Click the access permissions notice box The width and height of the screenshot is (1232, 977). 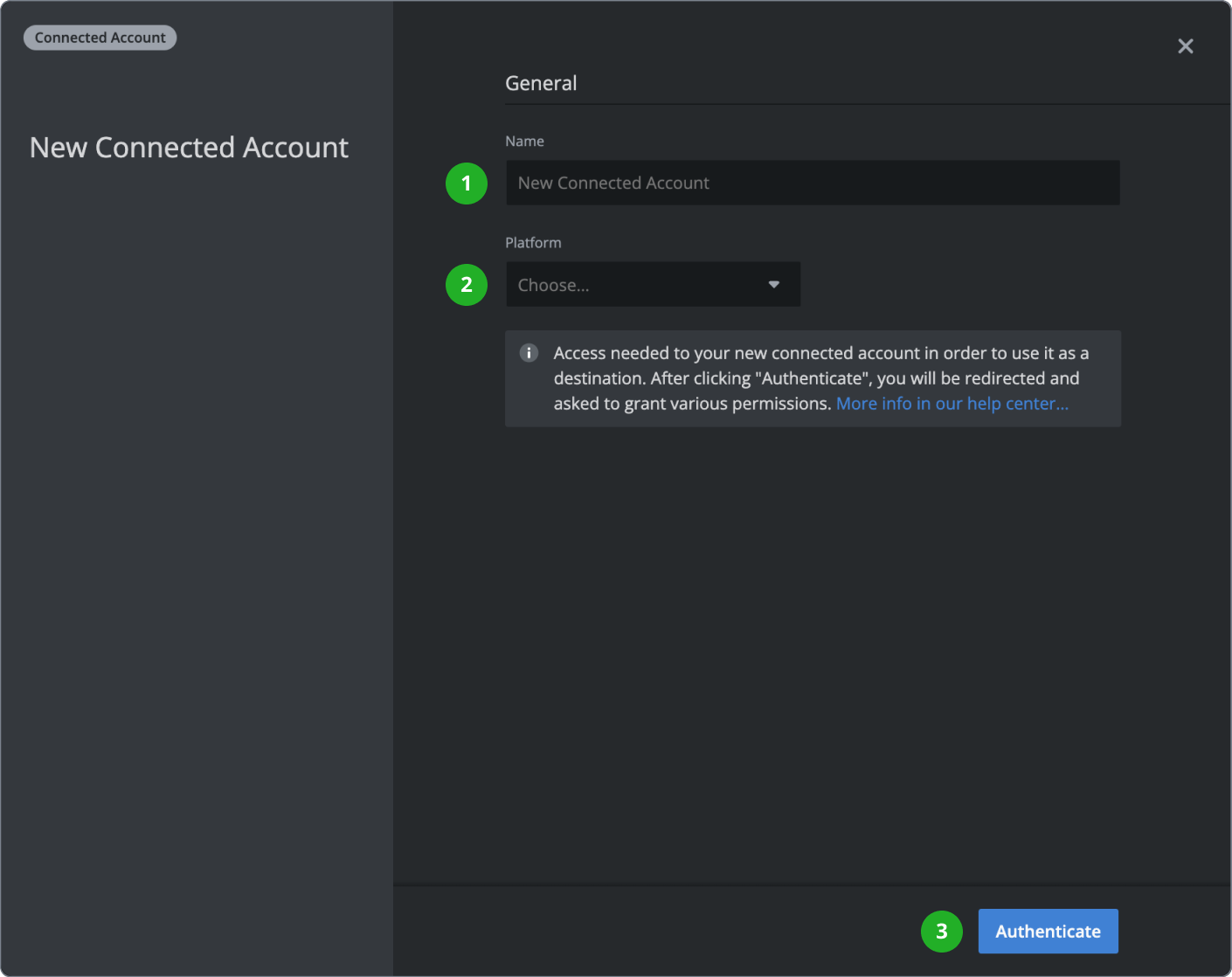[813, 378]
